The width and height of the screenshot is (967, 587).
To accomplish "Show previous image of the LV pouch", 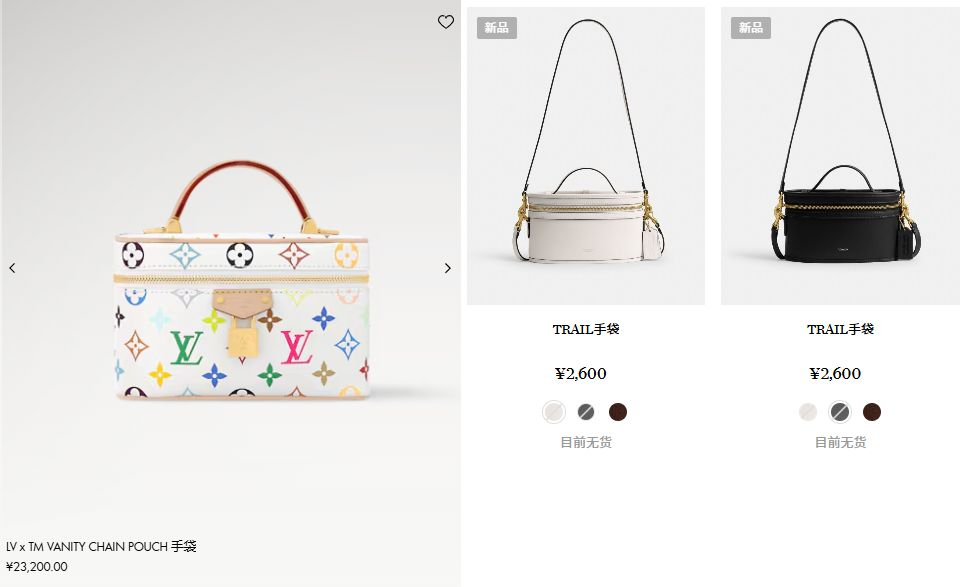I will pyautogui.click(x=13, y=268).
